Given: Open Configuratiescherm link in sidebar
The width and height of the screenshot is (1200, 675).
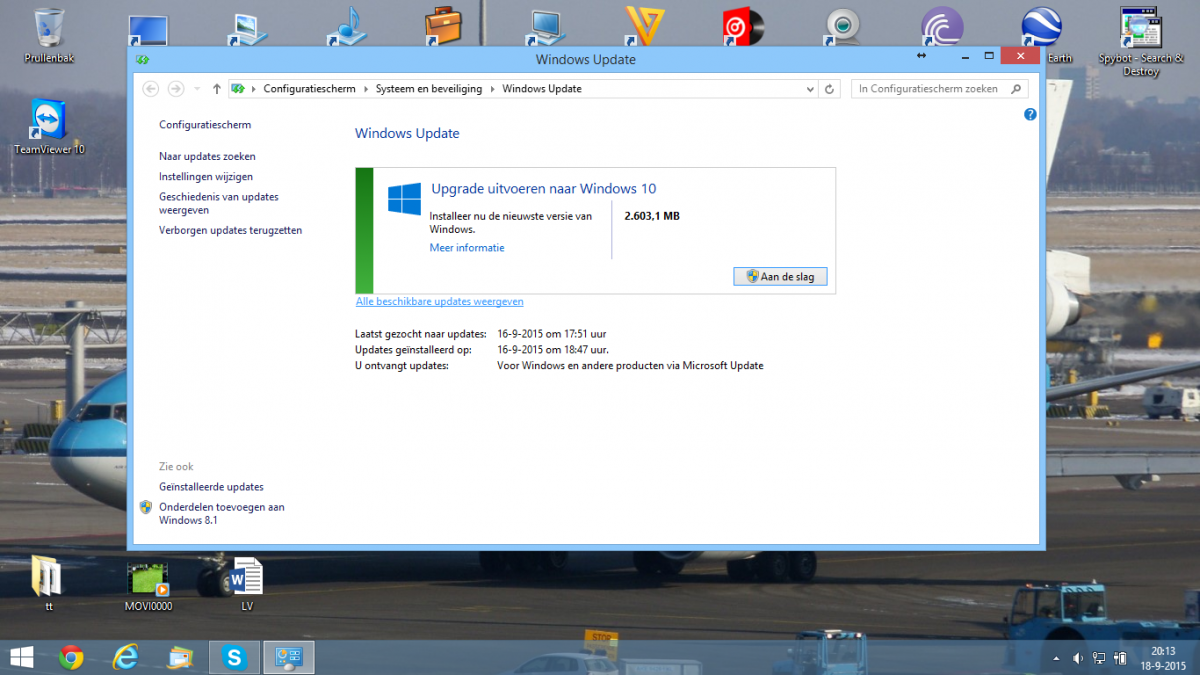Looking at the screenshot, I should [x=205, y=125].
